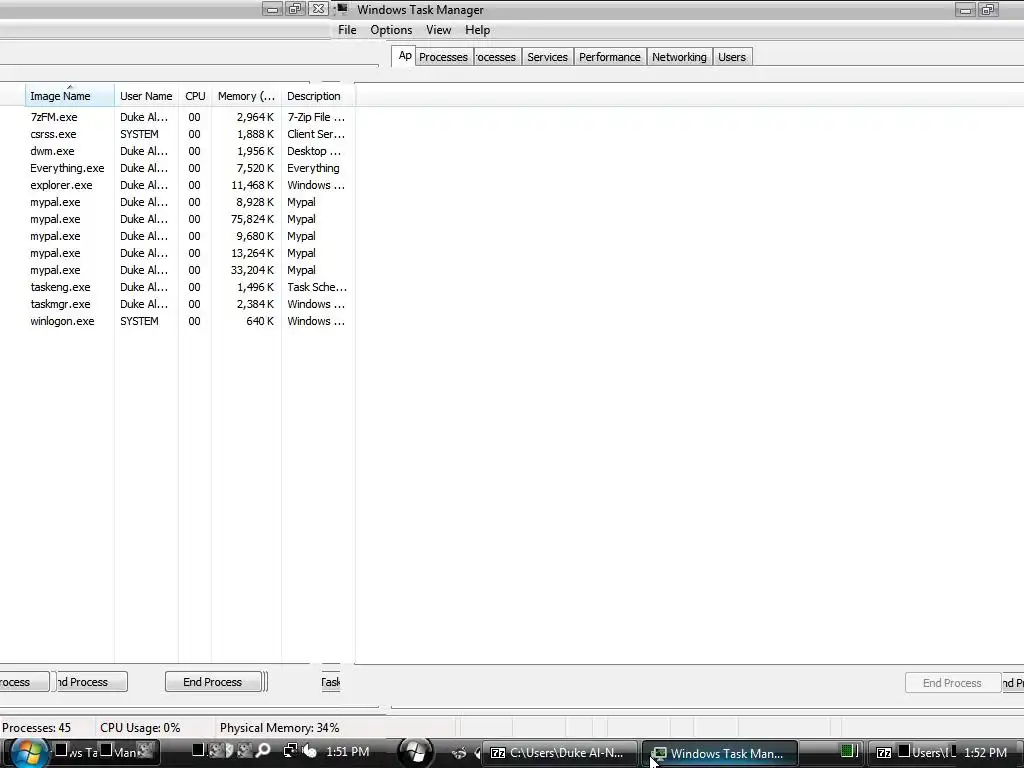Switch to the Networking tab

(x=679, y=57)
